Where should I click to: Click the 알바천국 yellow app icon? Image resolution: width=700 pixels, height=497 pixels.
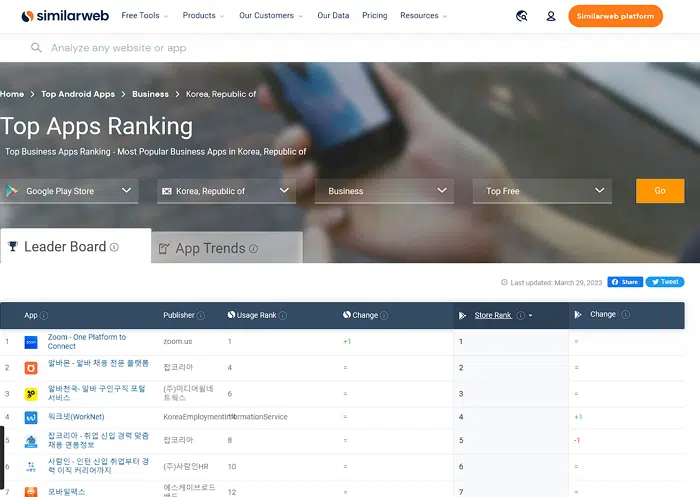(x=31, y=394)
